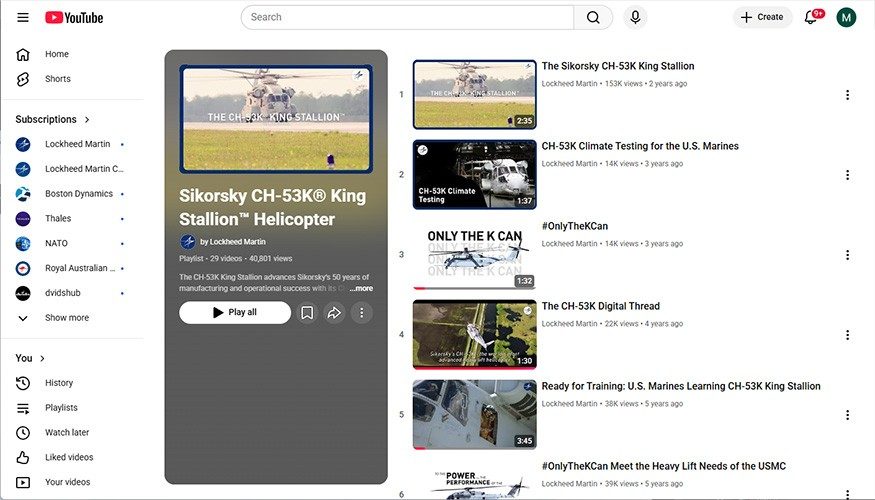Viewport: 875px width, 500px height.
Task: Click the History clock icon
Action: pos(23,383)
